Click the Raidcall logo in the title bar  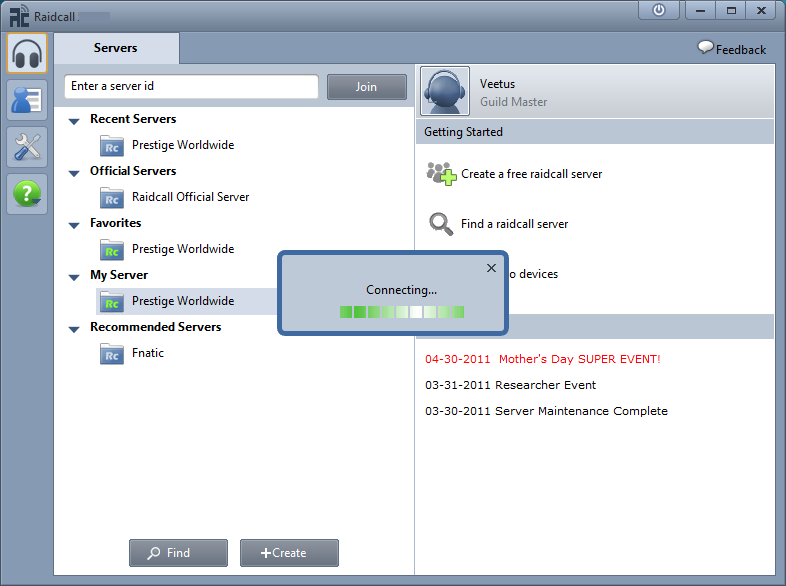[19, 16]
